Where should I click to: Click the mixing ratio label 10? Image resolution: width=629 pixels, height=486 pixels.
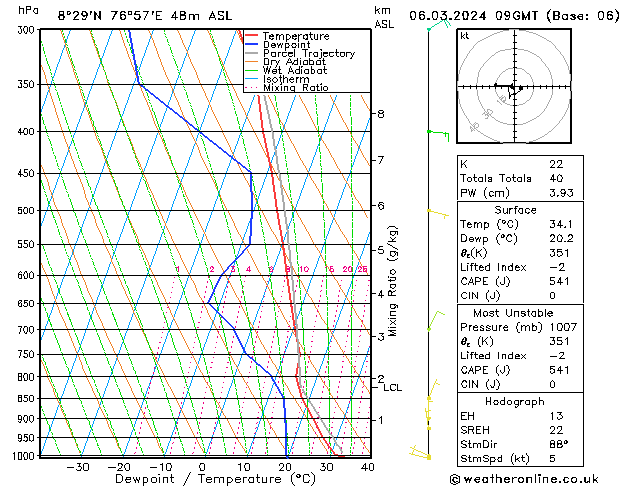coord(304,269)
